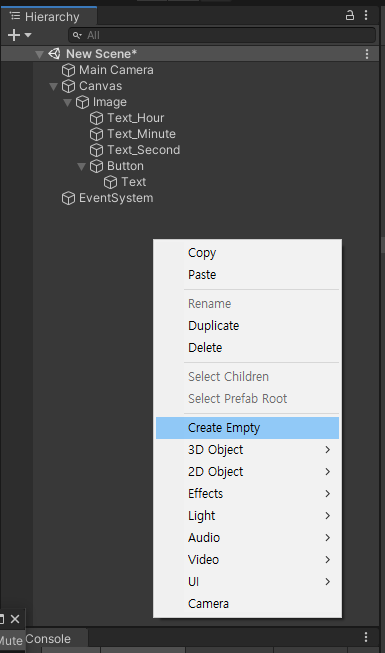Choose Paste from the context menu

[x=248, y=275]
